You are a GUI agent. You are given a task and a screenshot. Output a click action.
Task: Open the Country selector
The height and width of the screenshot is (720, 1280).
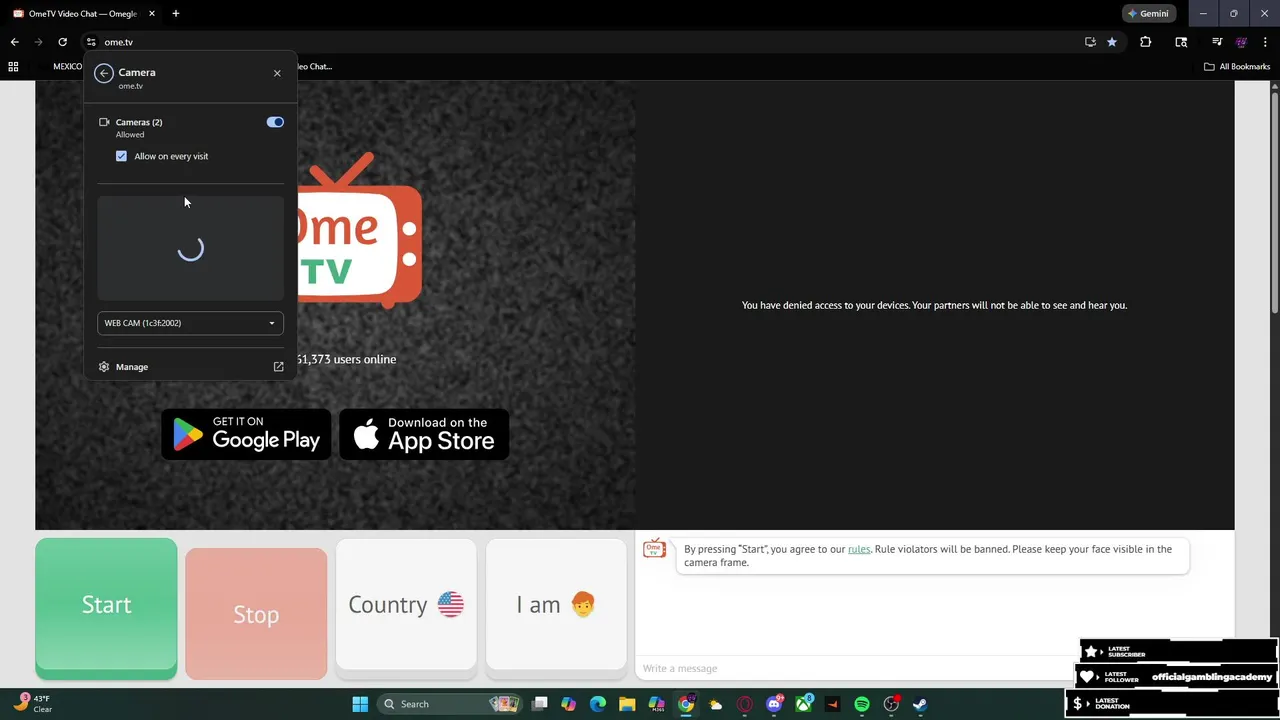pos(406,605)
